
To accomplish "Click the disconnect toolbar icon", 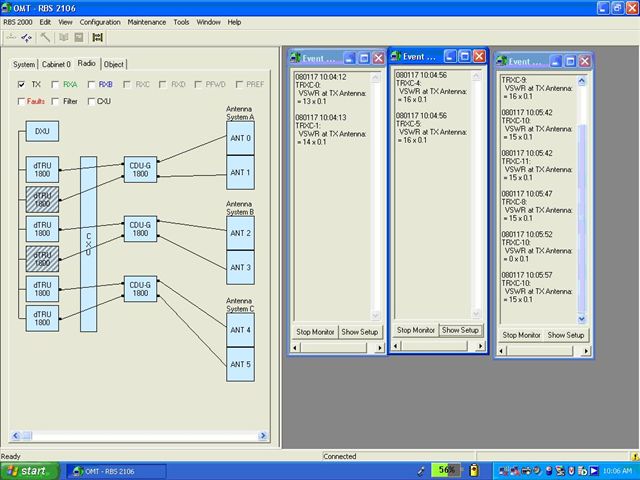I will coord(28,37).
